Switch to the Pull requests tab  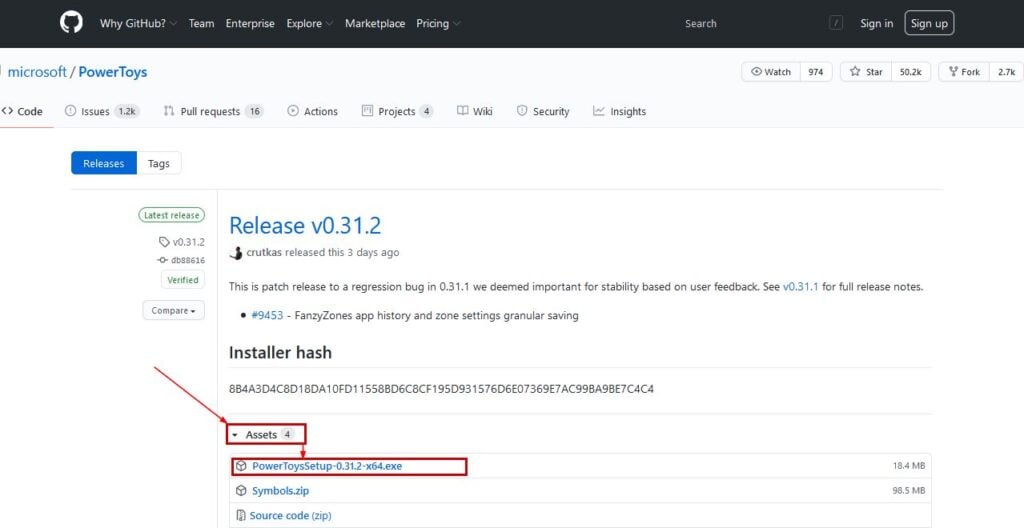click(213, 111)
